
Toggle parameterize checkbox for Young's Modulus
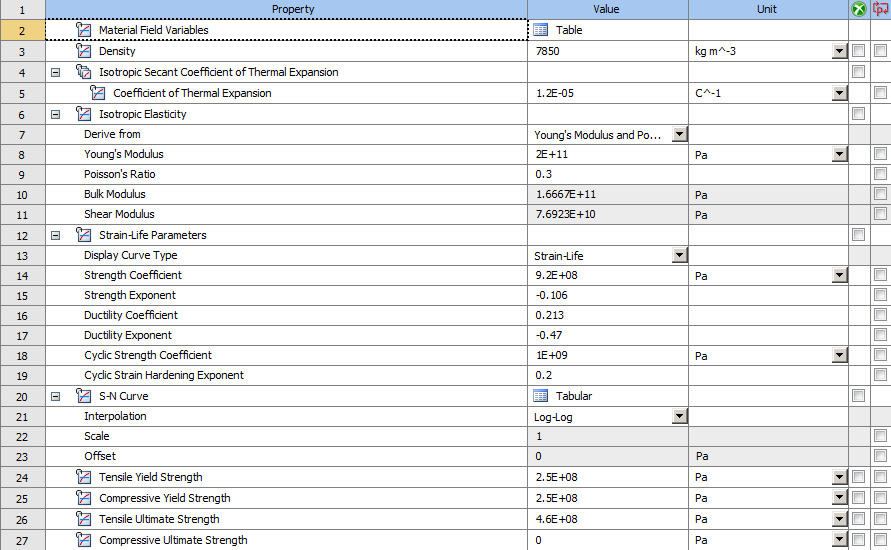(880, 154)
